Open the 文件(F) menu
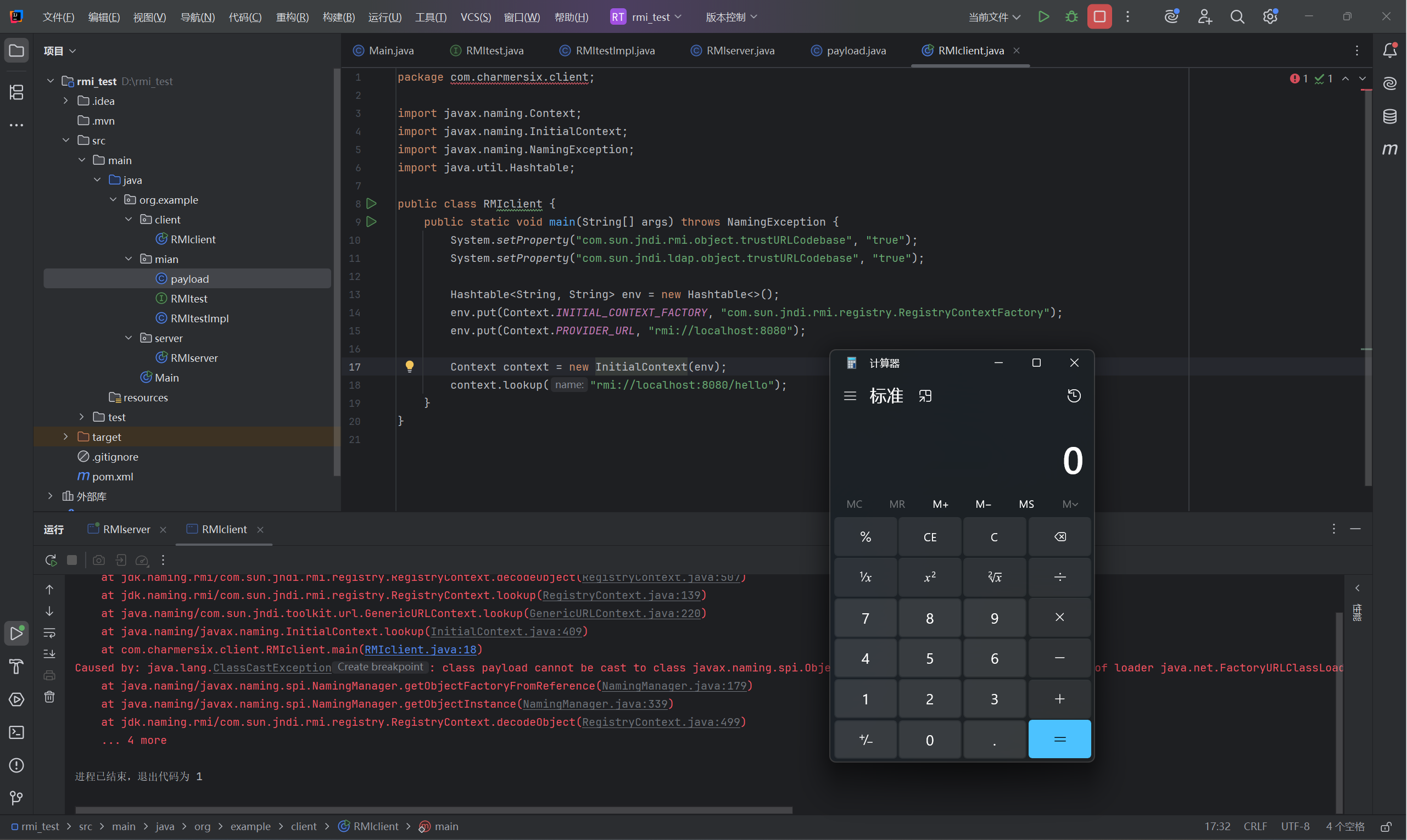This screenshot has height=840, width=1407. (x=58, y=17)
